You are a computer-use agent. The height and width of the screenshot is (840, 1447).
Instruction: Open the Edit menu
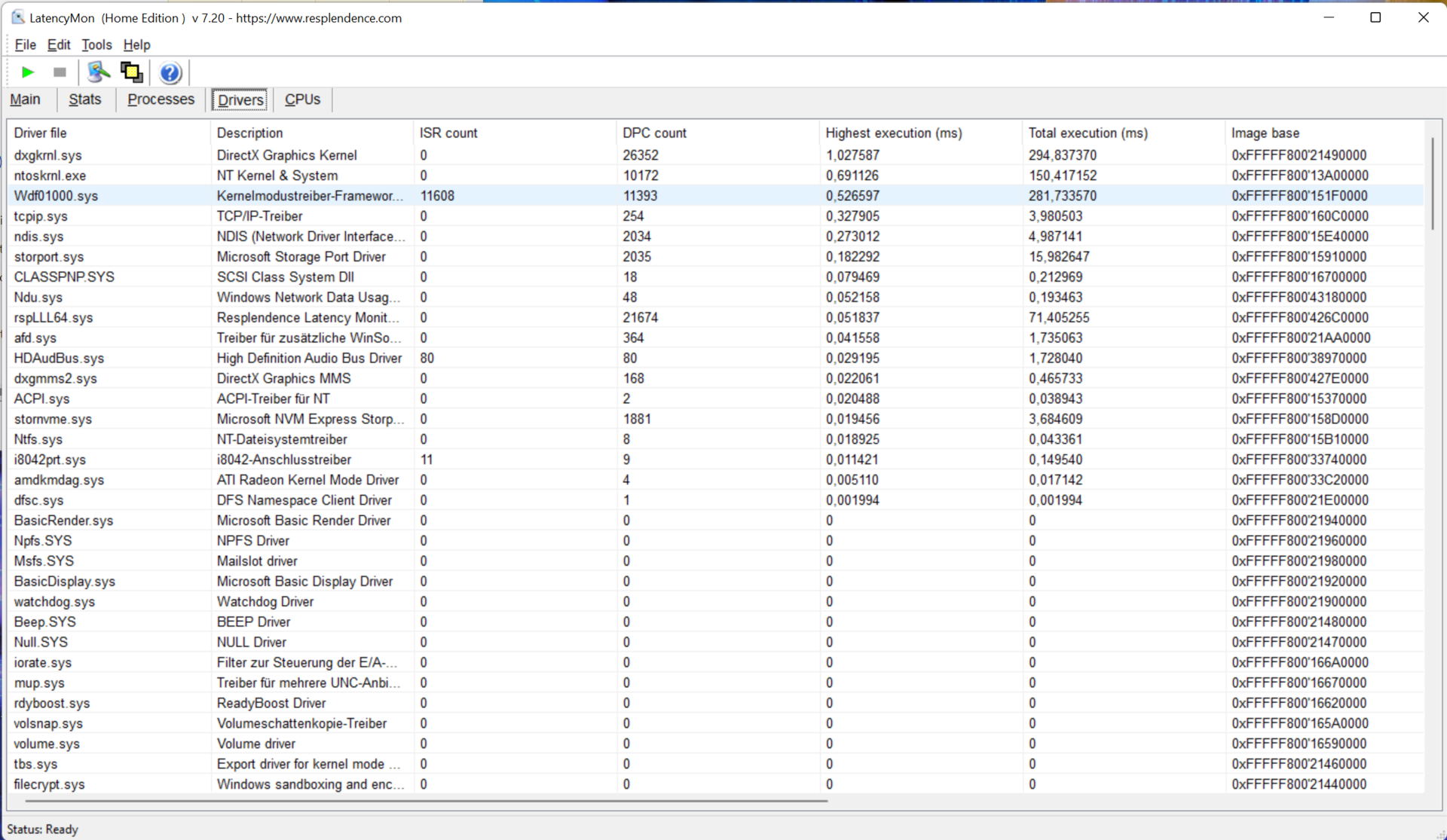[x=59, y=44]
